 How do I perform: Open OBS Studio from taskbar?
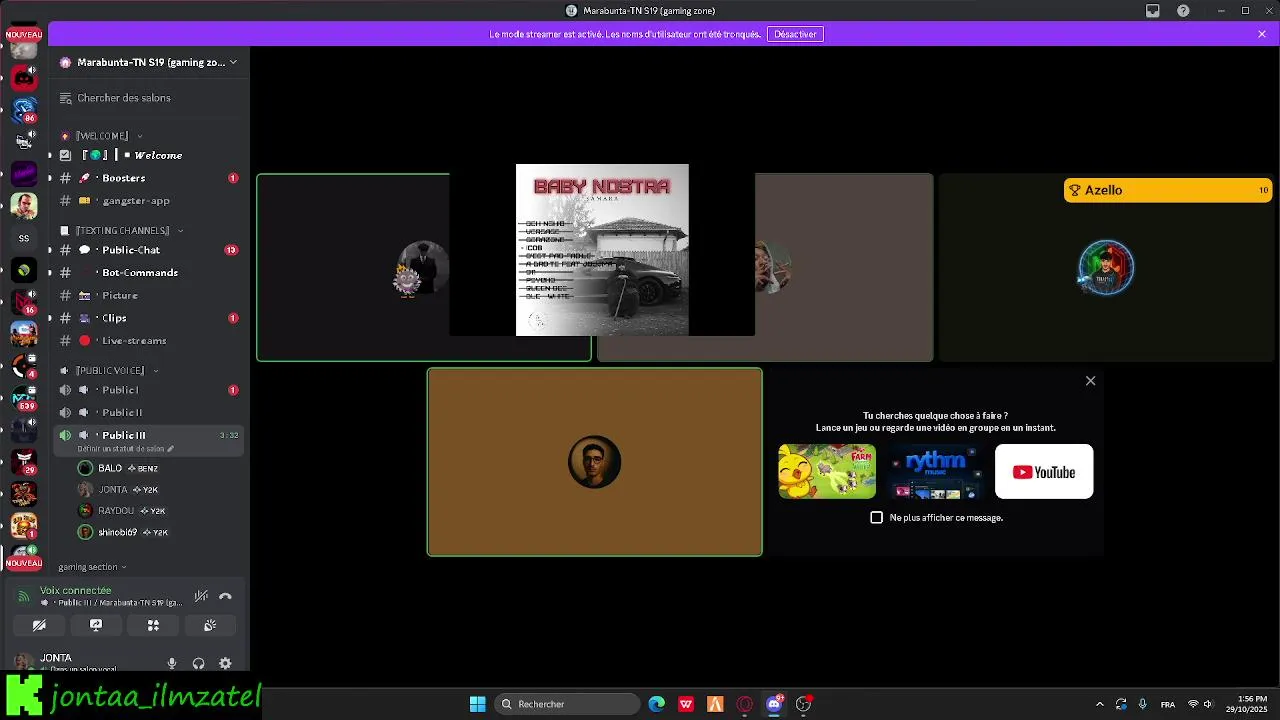[803, 704]
